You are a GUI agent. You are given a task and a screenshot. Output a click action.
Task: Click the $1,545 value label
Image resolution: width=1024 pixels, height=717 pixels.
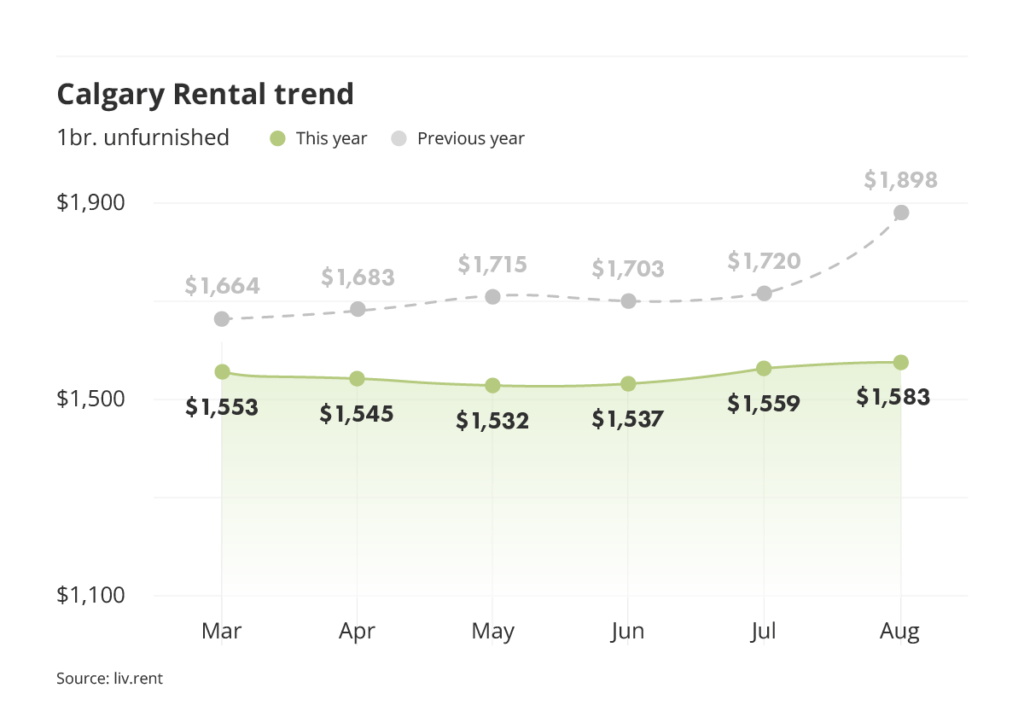pos(357,413)
